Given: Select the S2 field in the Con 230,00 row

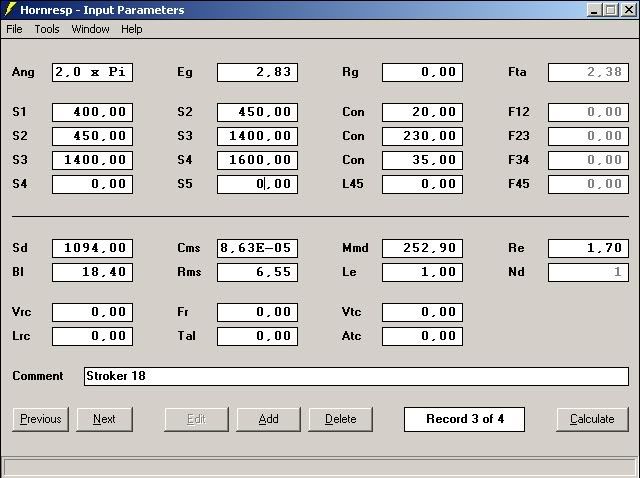Looking at the screenshot, I should 92,136.
